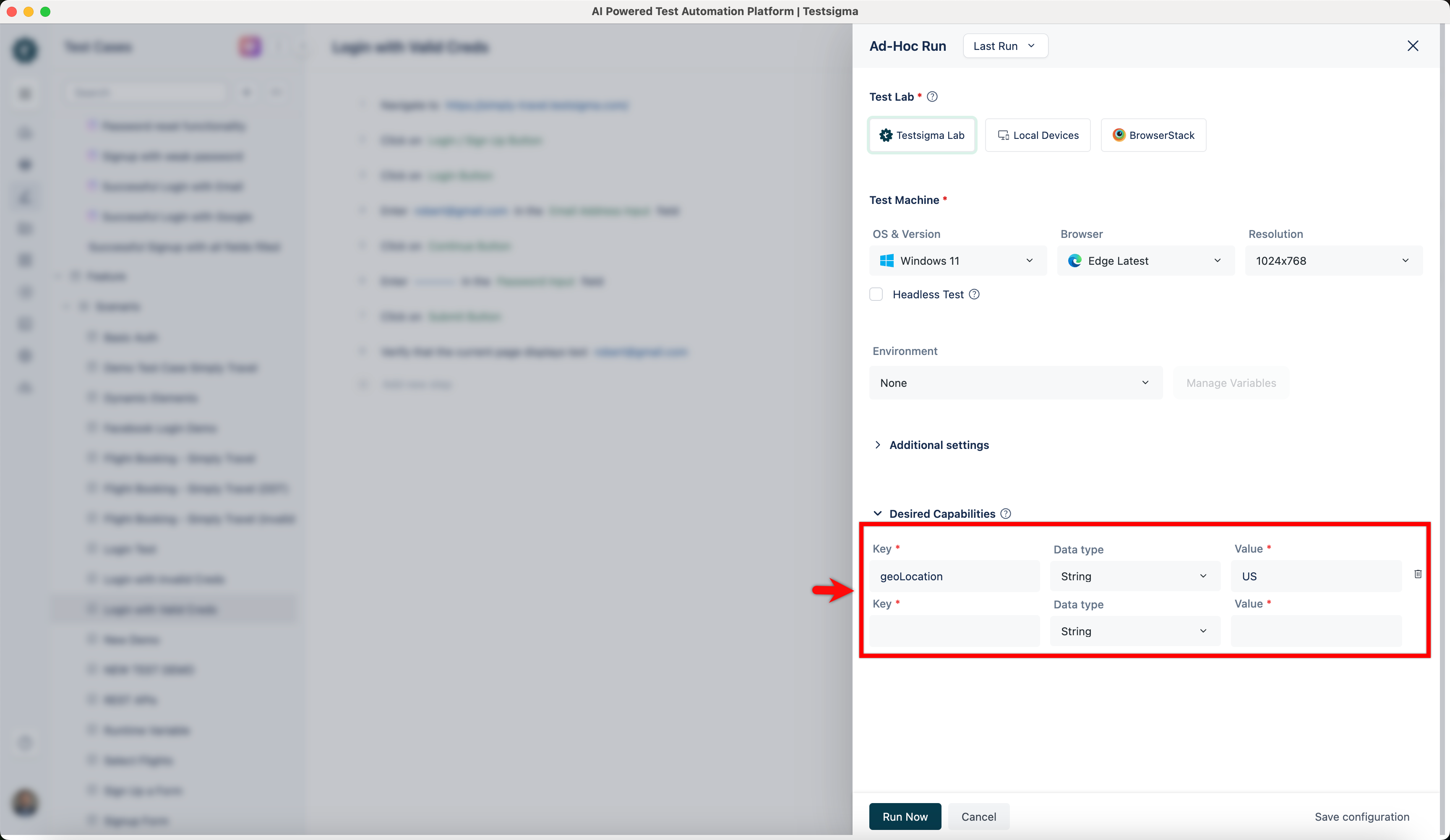This screenshot has width=1450, height=840.
Task: Choose the BrowserStack test lab
Action: point(1153,135)
